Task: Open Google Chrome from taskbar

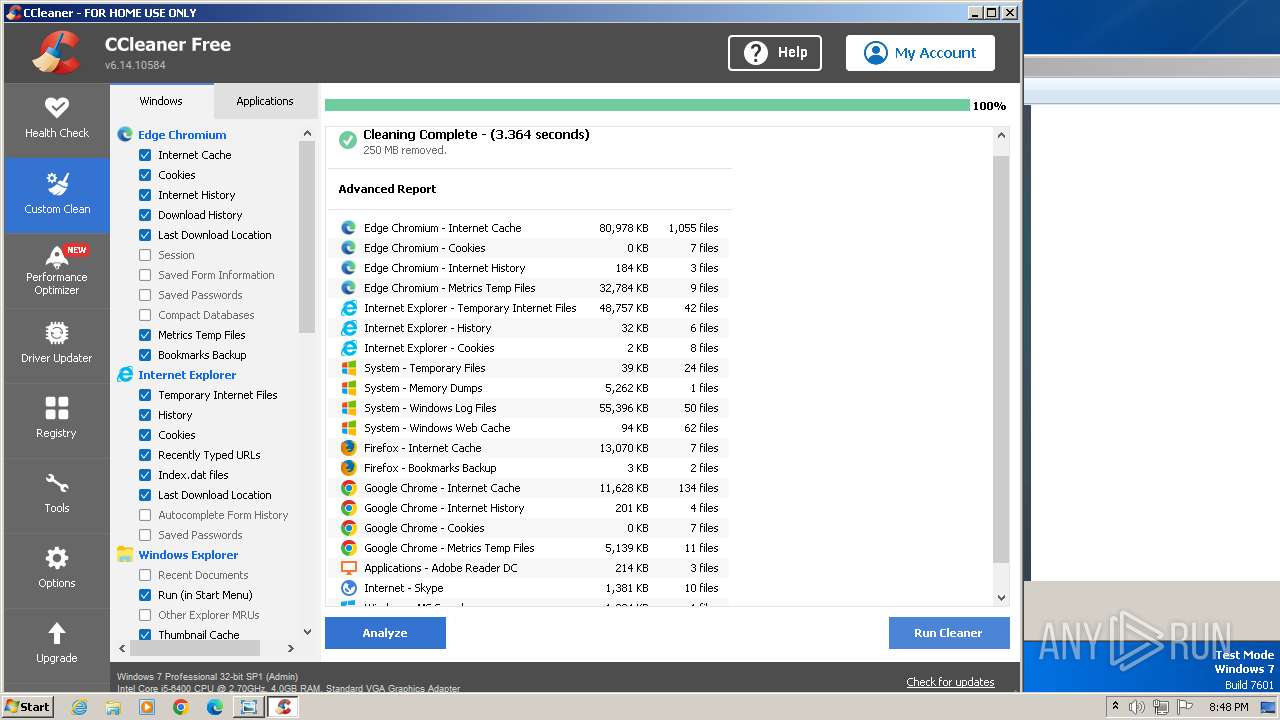Action: click(181, 707)
